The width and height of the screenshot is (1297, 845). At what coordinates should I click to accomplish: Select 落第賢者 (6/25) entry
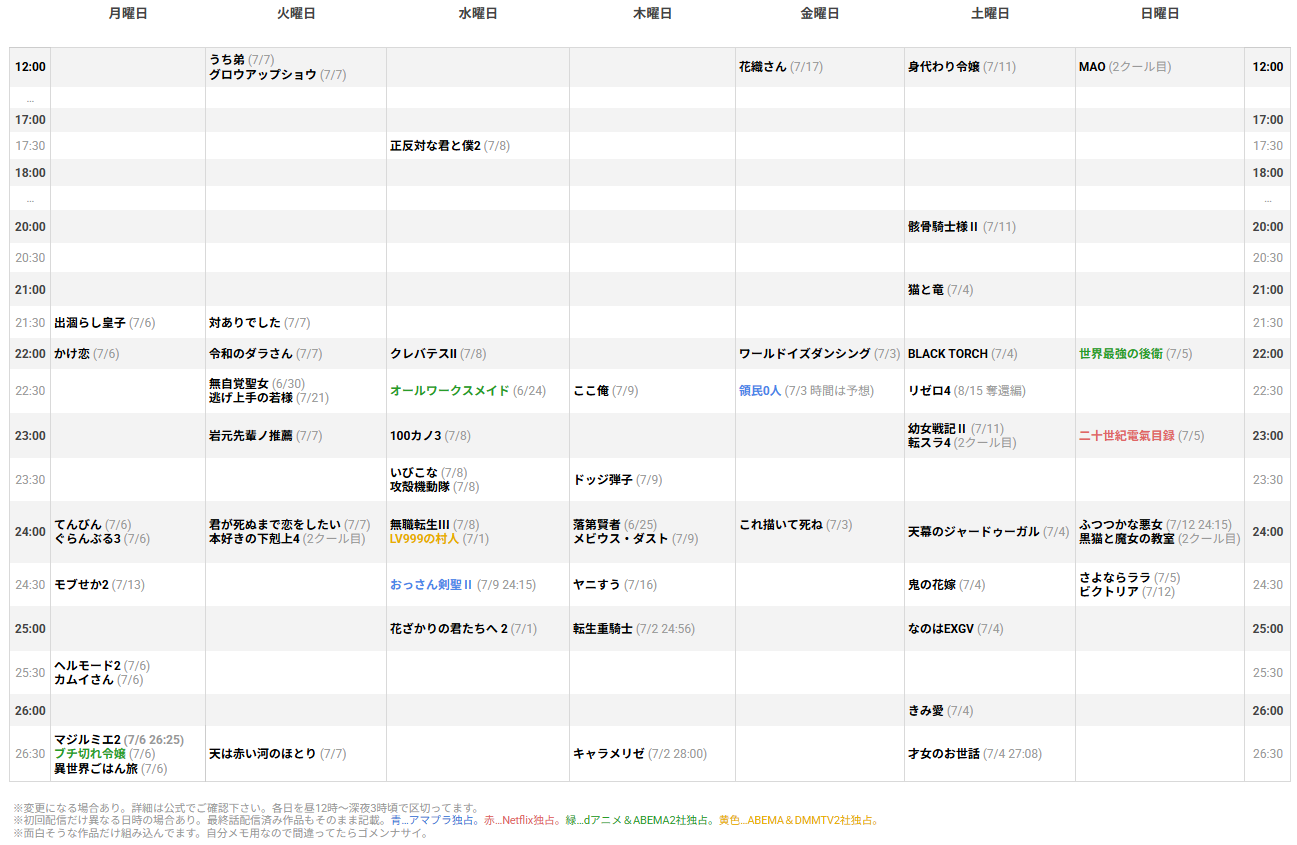(616, 525)
